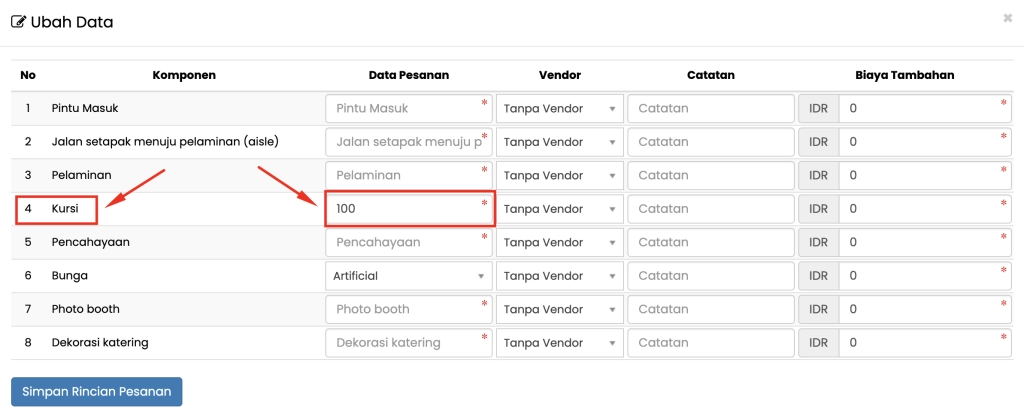Click Biaya Tambahan field for Dekorasi katering
The width and height of the screenshot is (1024, 418).
pyautogui.click(x=924, y=343)
